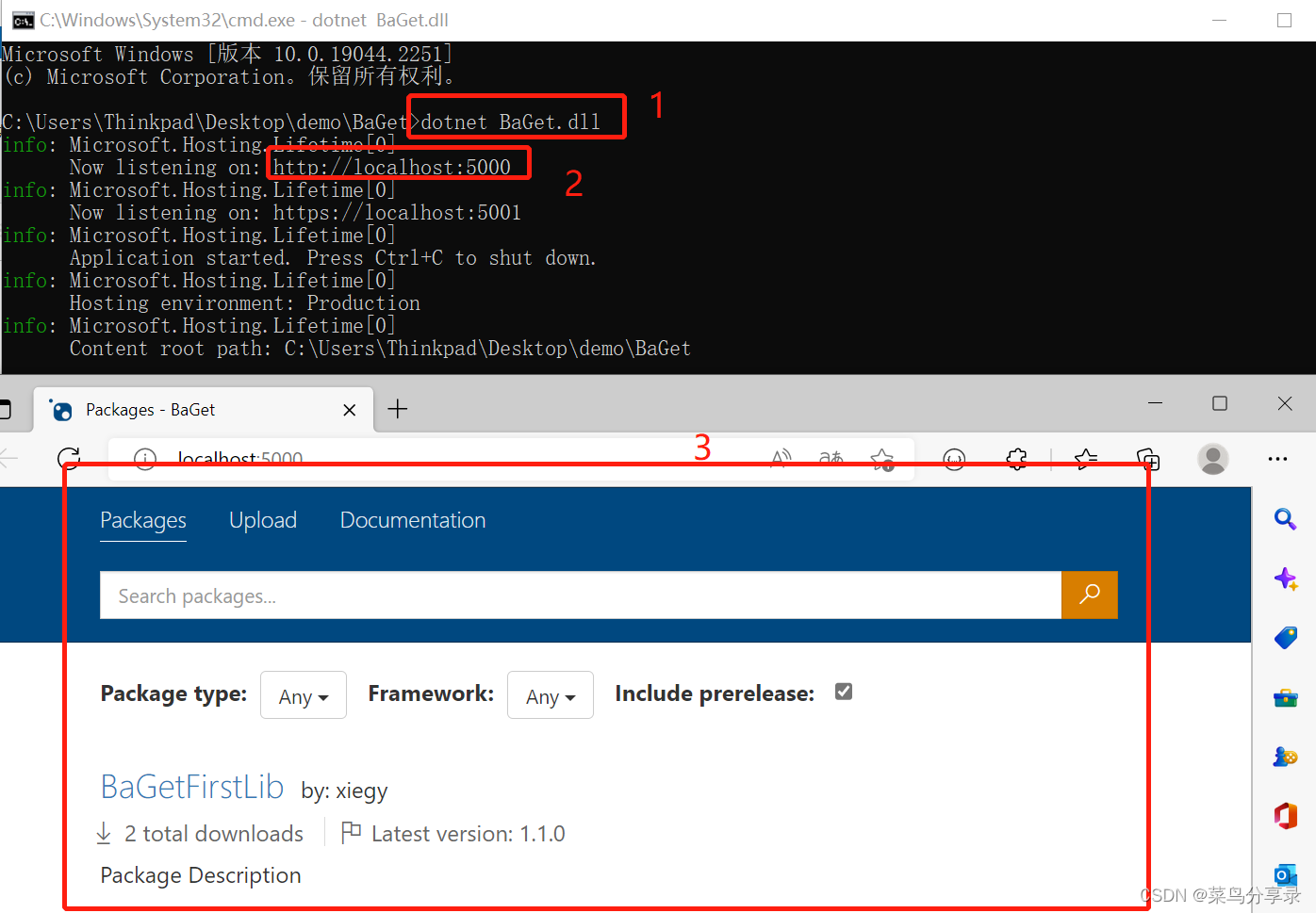Click 'https://localhost:5001' in the cmd window
The image size is (1316, 913).
coord(397,213)
